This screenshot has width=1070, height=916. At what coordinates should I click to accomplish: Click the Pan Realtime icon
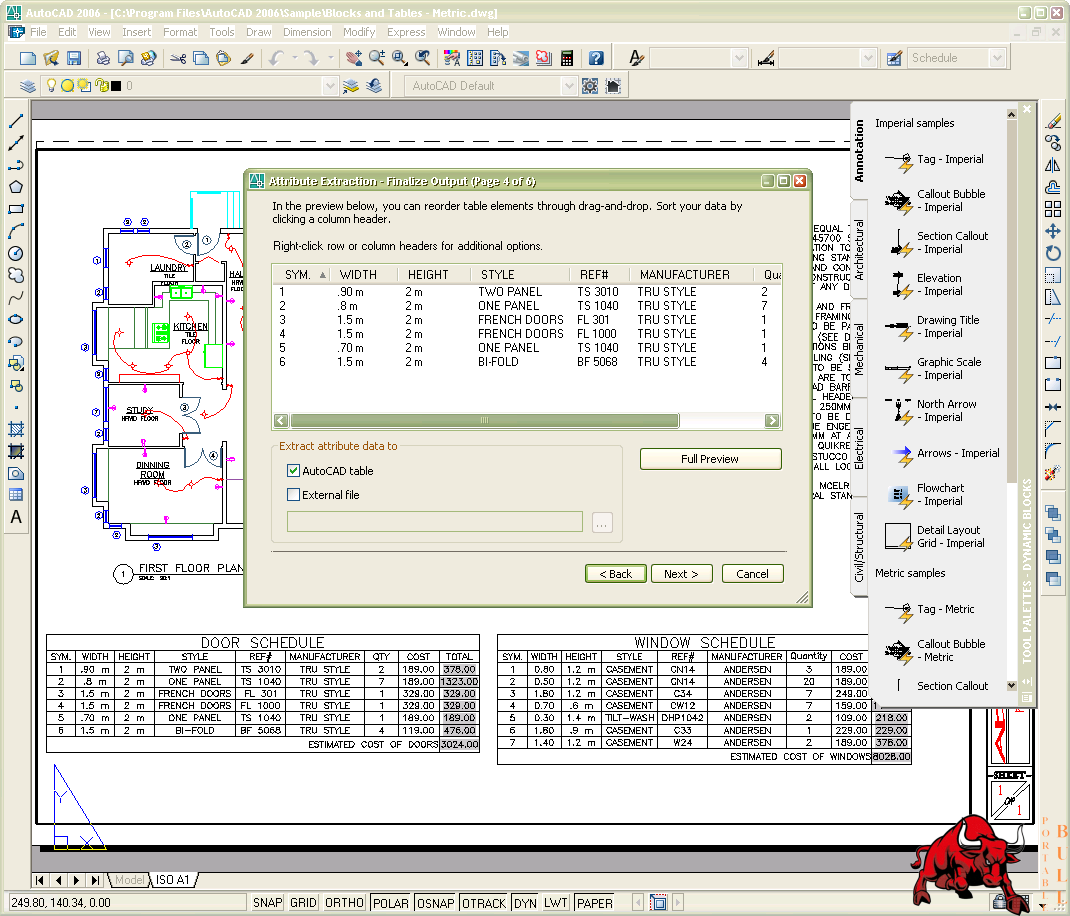click(x=353, y=58)
